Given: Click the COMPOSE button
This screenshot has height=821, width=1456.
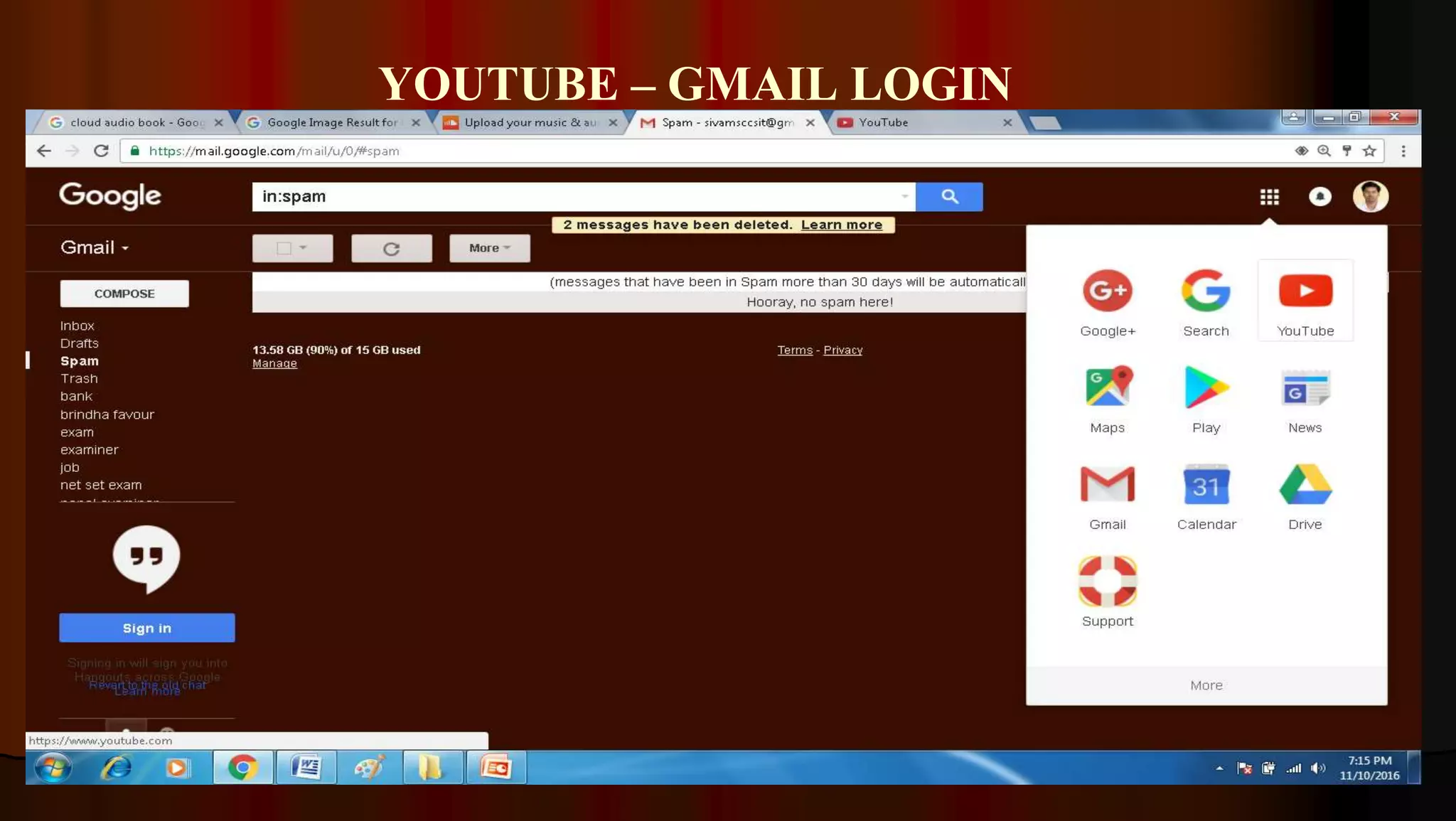Looking at the screenshot, I should tap(124, 294).
